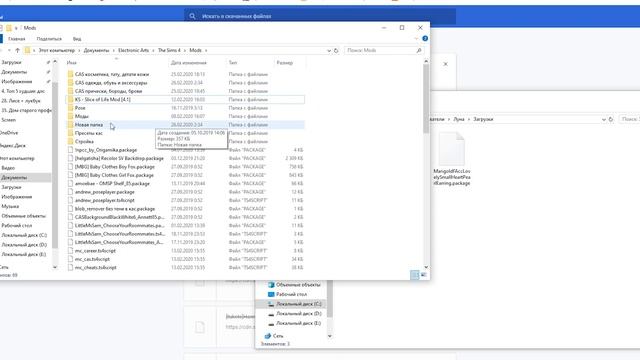The width and height of the screenshot is (640, 360).
Task: Open Локальный диск (D:) in Mods sidebar
Action: pyautogui.click(x=24, y=244)
